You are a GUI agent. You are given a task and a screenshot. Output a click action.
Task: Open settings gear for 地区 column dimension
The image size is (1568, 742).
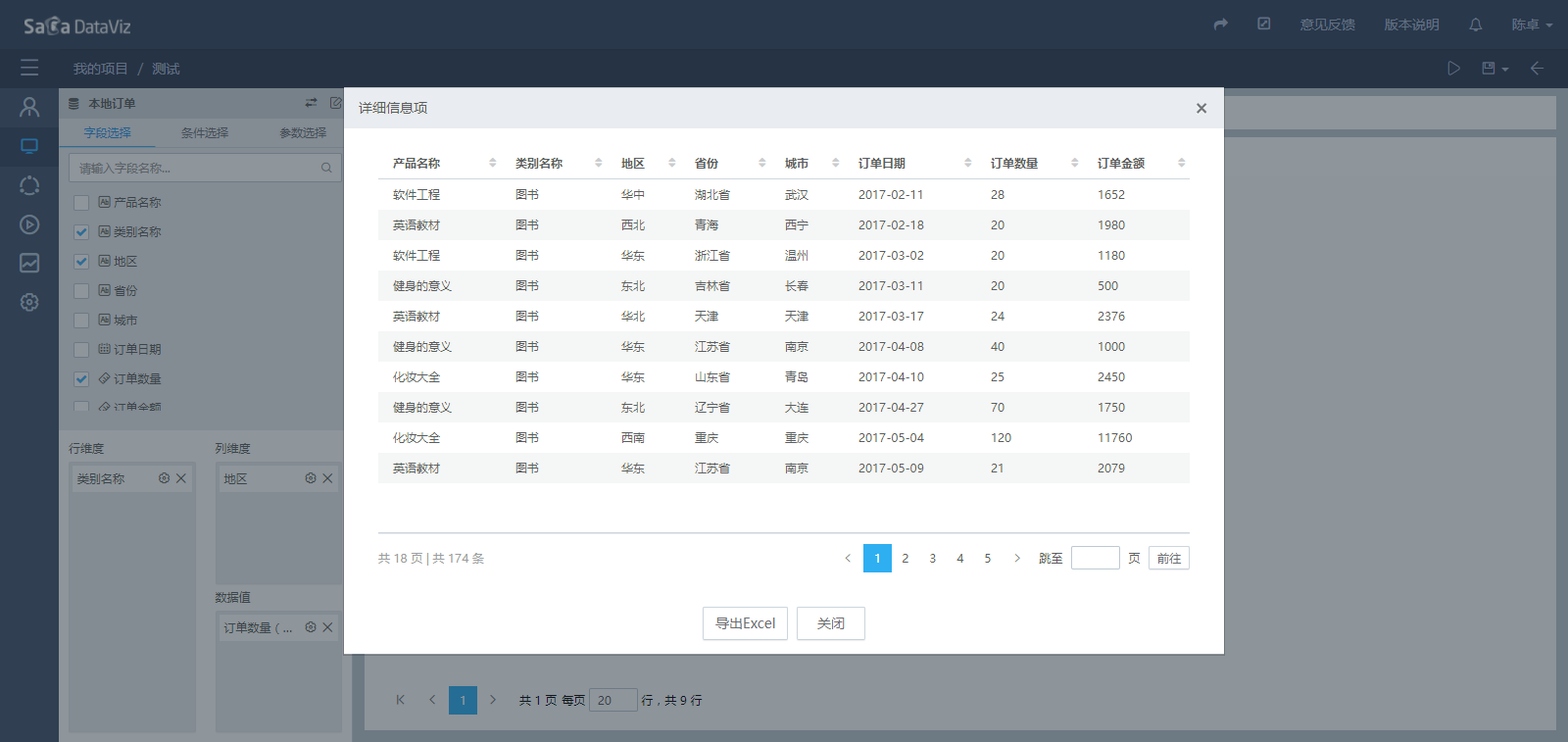click(311, 478)
